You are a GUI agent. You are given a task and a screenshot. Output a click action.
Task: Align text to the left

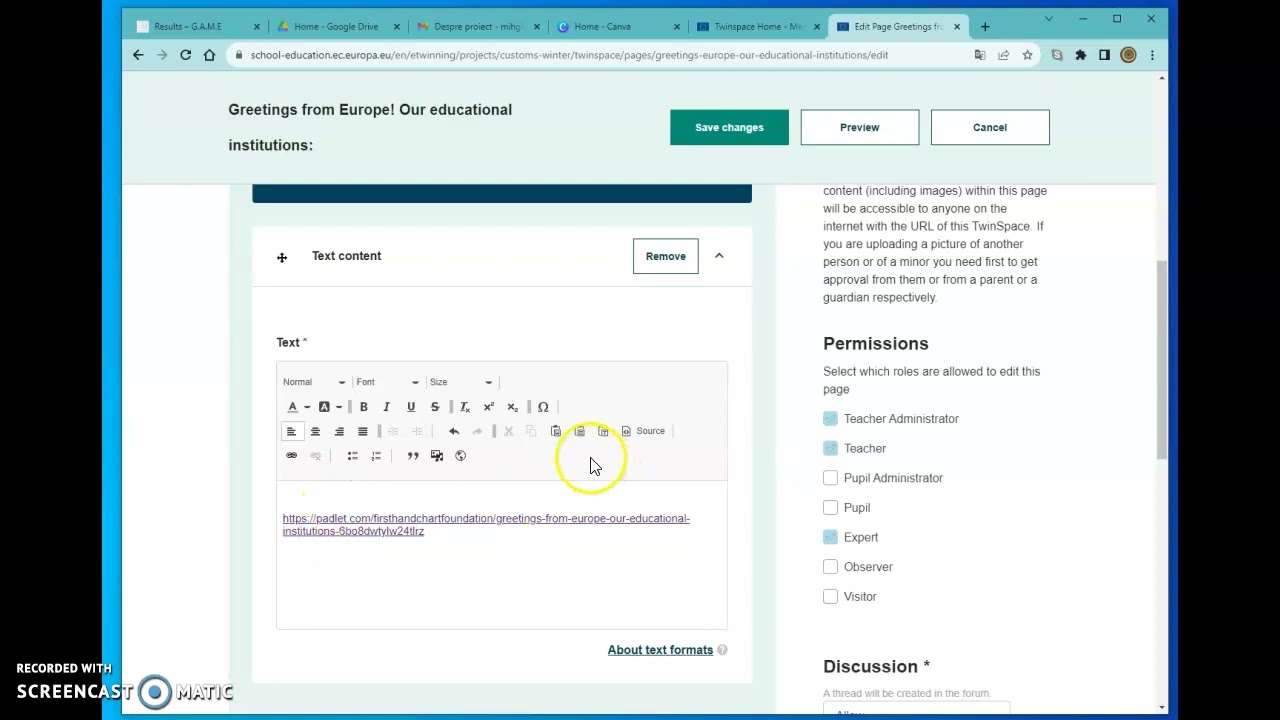click(291, 431)
